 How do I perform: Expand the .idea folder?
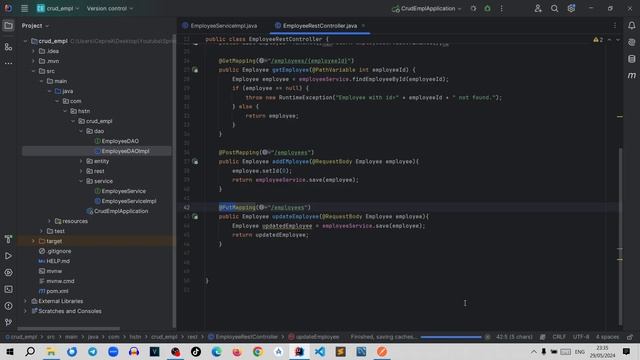pyautogui.click(x=33, y=51)
